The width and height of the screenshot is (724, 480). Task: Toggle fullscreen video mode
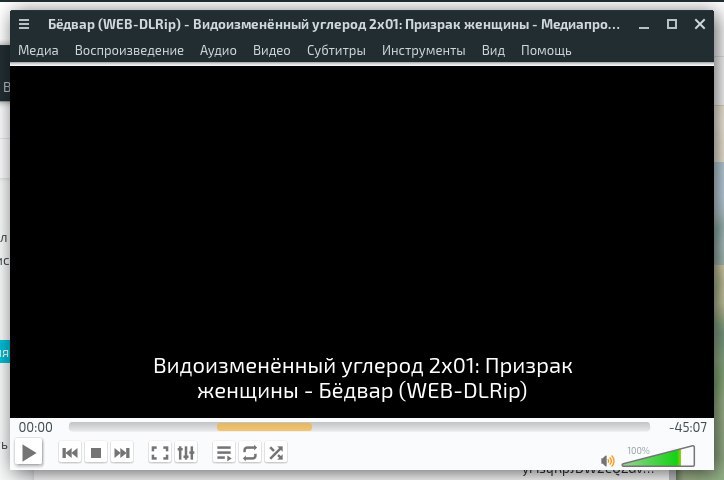[x=160, y=453]
